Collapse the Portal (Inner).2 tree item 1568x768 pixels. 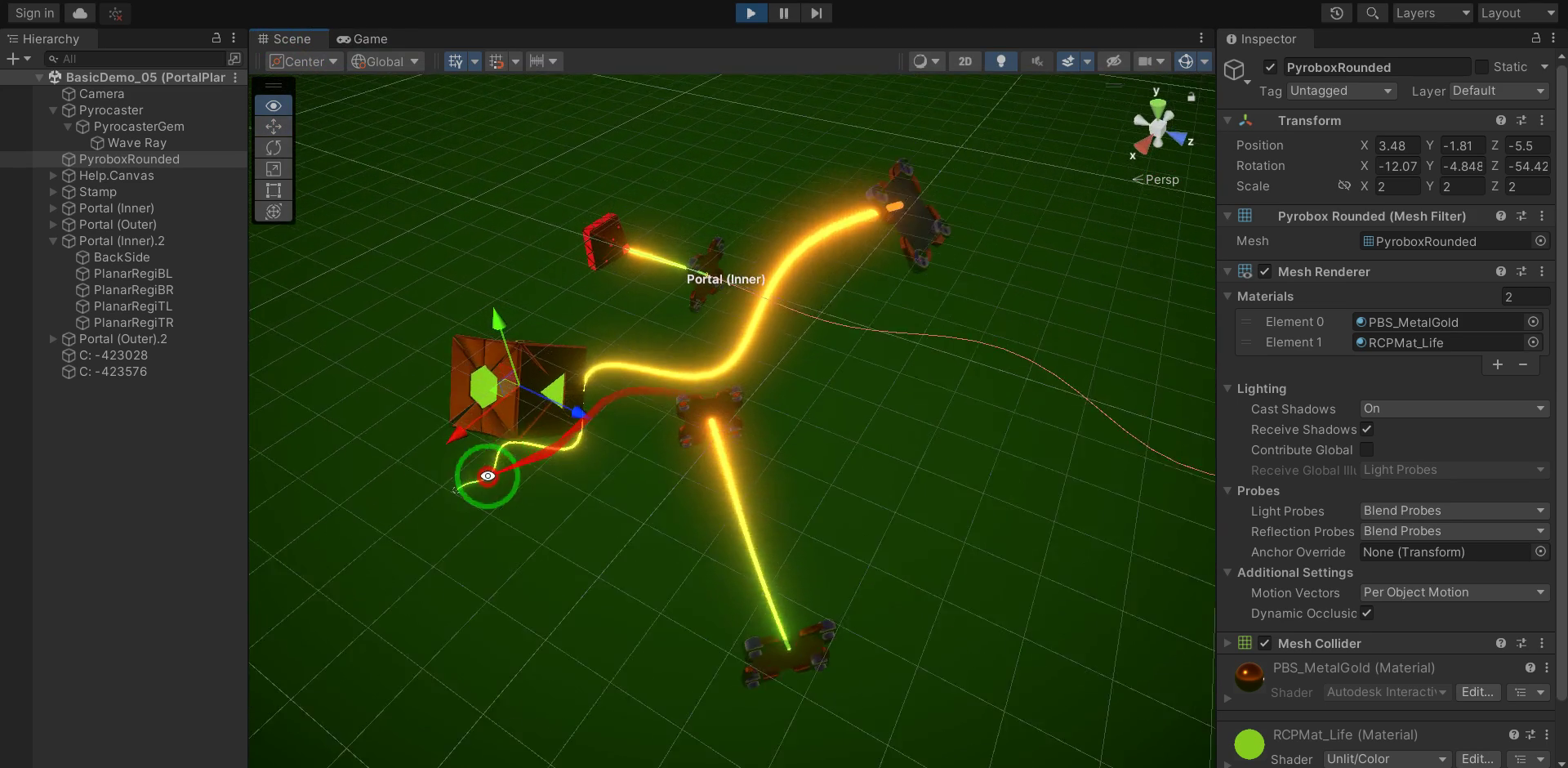[x=53, y=241]
